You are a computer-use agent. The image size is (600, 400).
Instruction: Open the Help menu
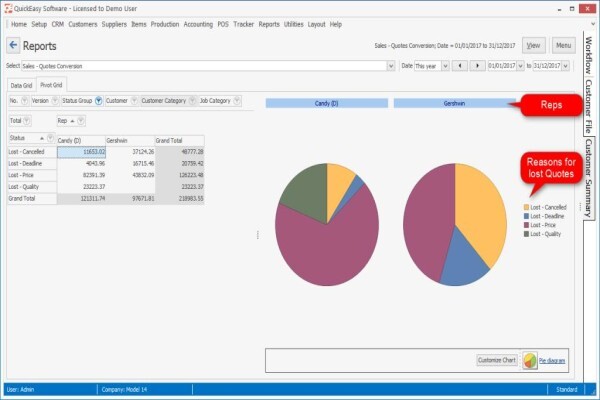click(336, 24)
